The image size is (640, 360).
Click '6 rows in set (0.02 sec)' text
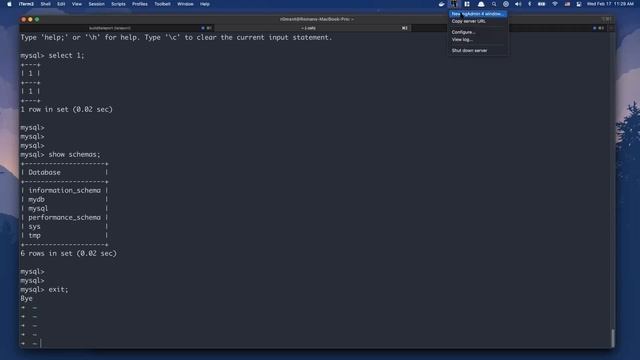click(69, 253)
